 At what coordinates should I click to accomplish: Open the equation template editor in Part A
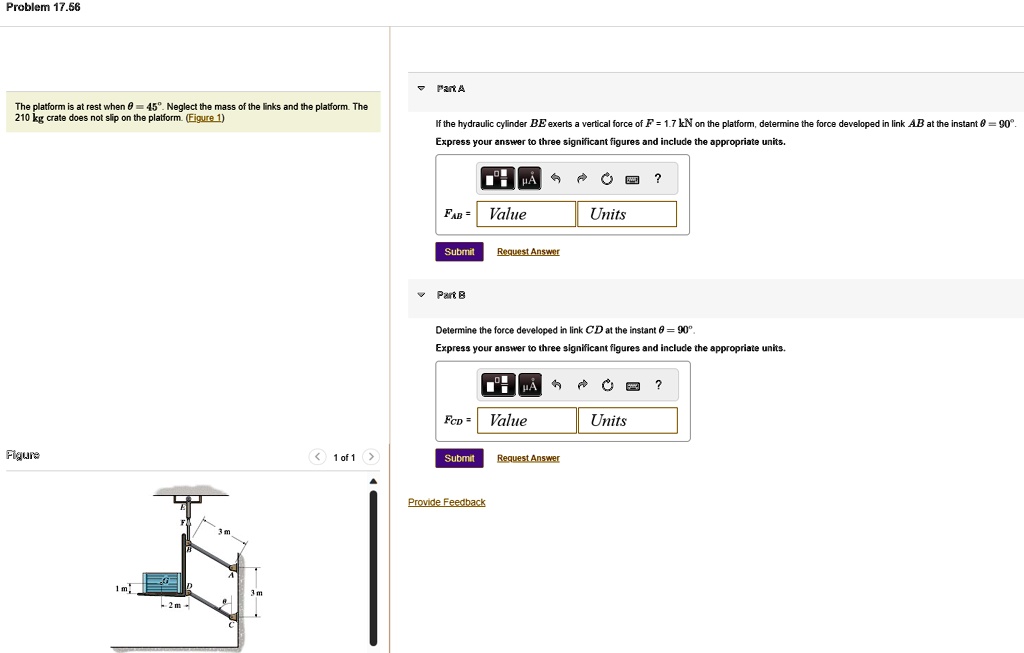[497, 178]
